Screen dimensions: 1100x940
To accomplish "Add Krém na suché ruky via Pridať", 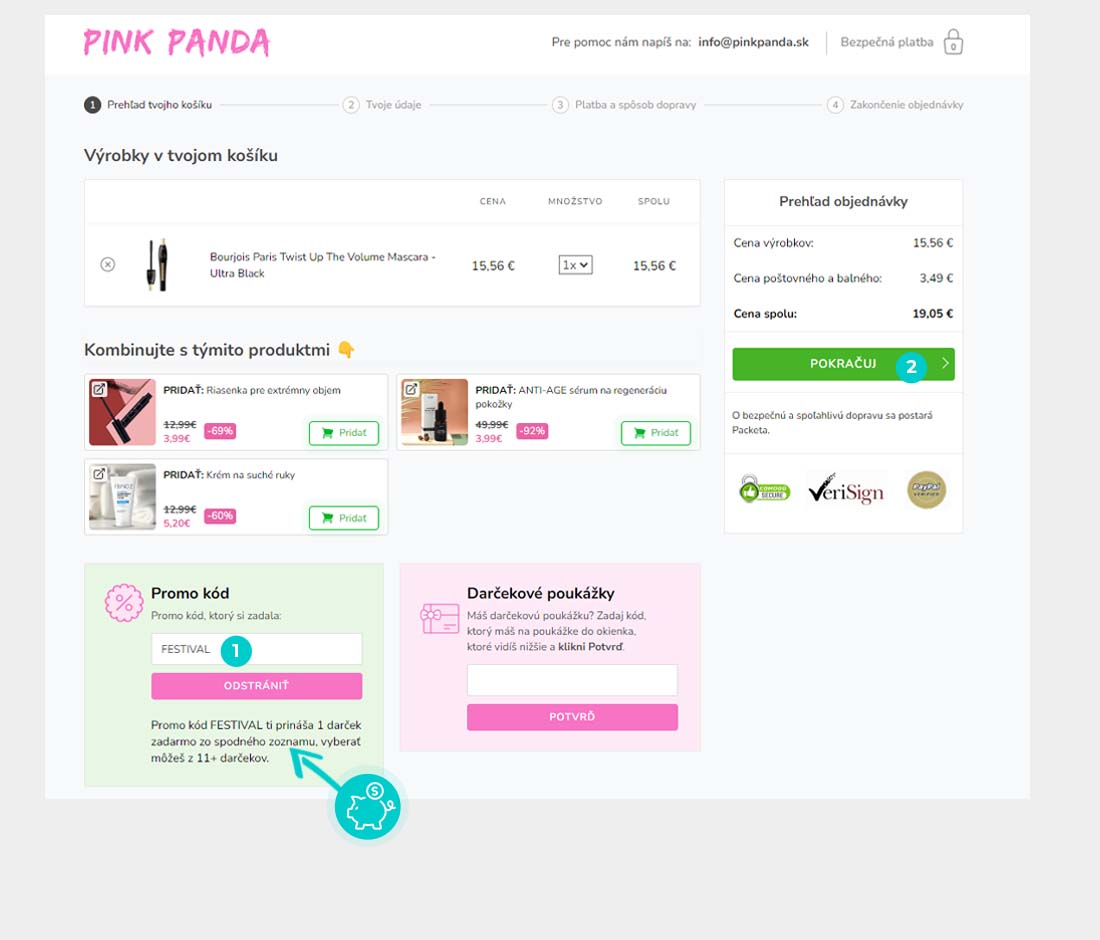I will click(344, 518).
